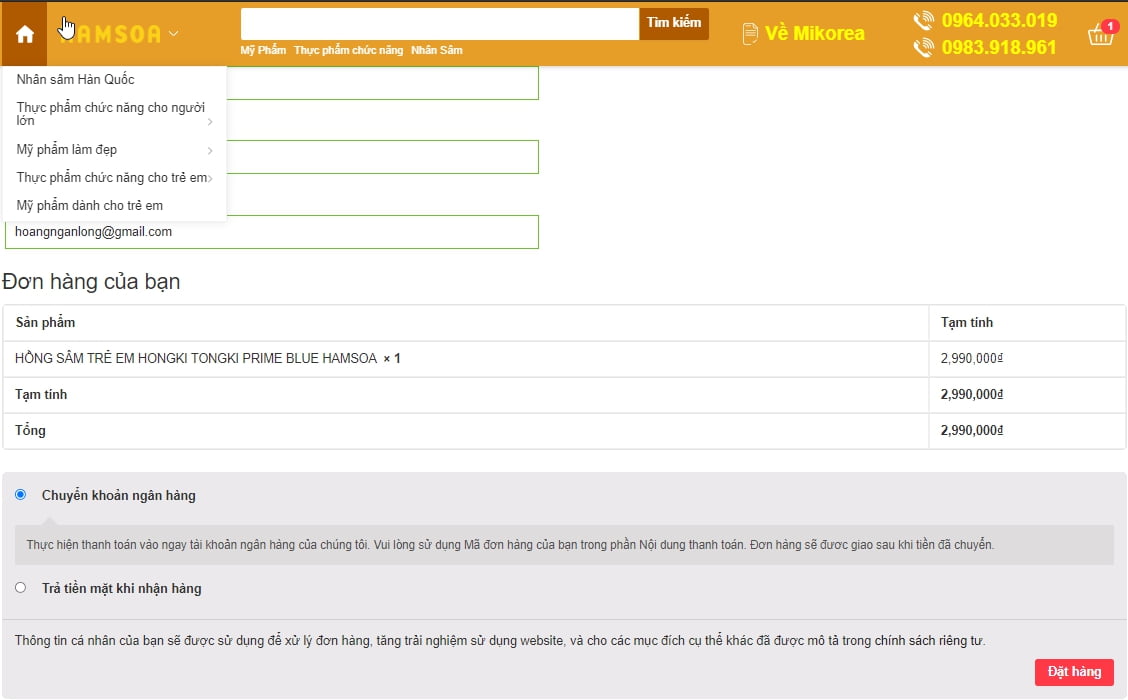This screenshot has height=700, width=1128.
Task: Click the red cart count badge
Action: pyautogui.click(x=1110, y=26)
